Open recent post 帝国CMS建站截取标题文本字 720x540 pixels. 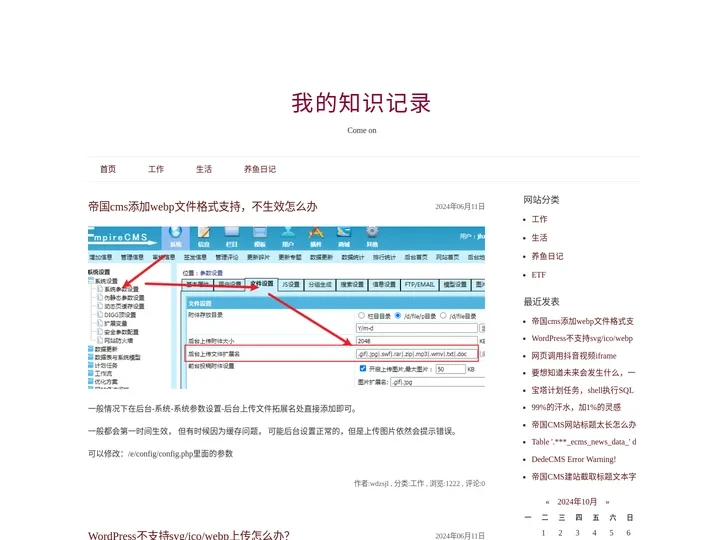point(584,477)
